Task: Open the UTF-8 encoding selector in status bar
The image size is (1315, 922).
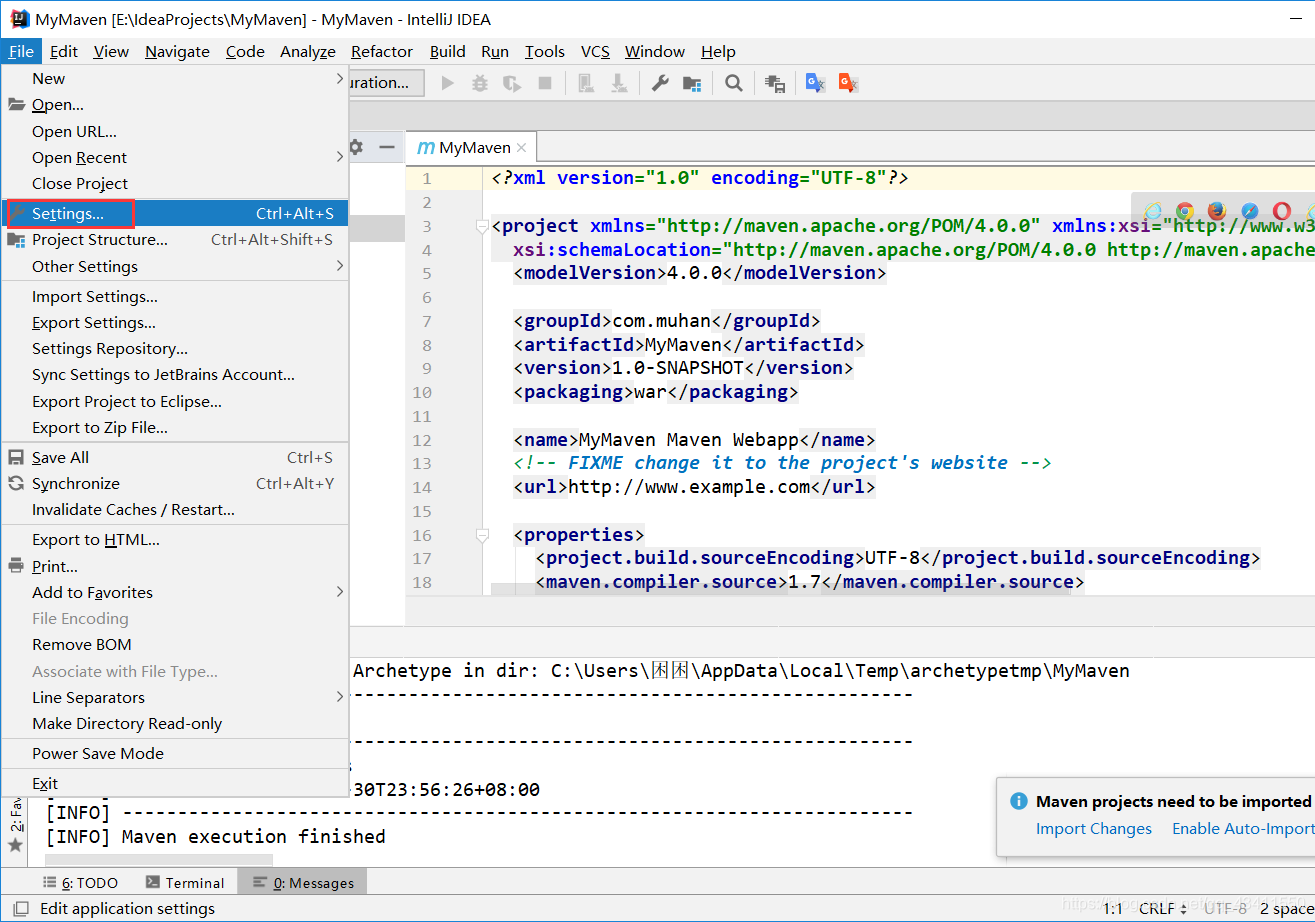Action: pyautogui.click(x=1225, y=908)
